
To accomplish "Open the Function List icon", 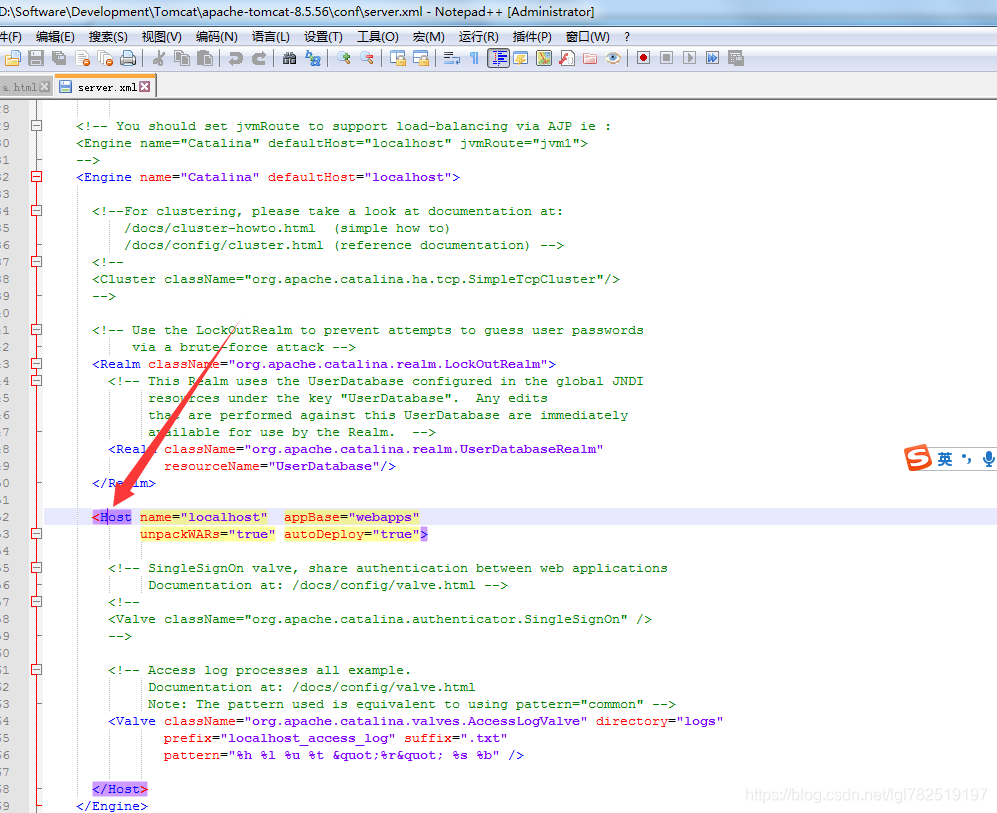I will click(x=567, y=58).
